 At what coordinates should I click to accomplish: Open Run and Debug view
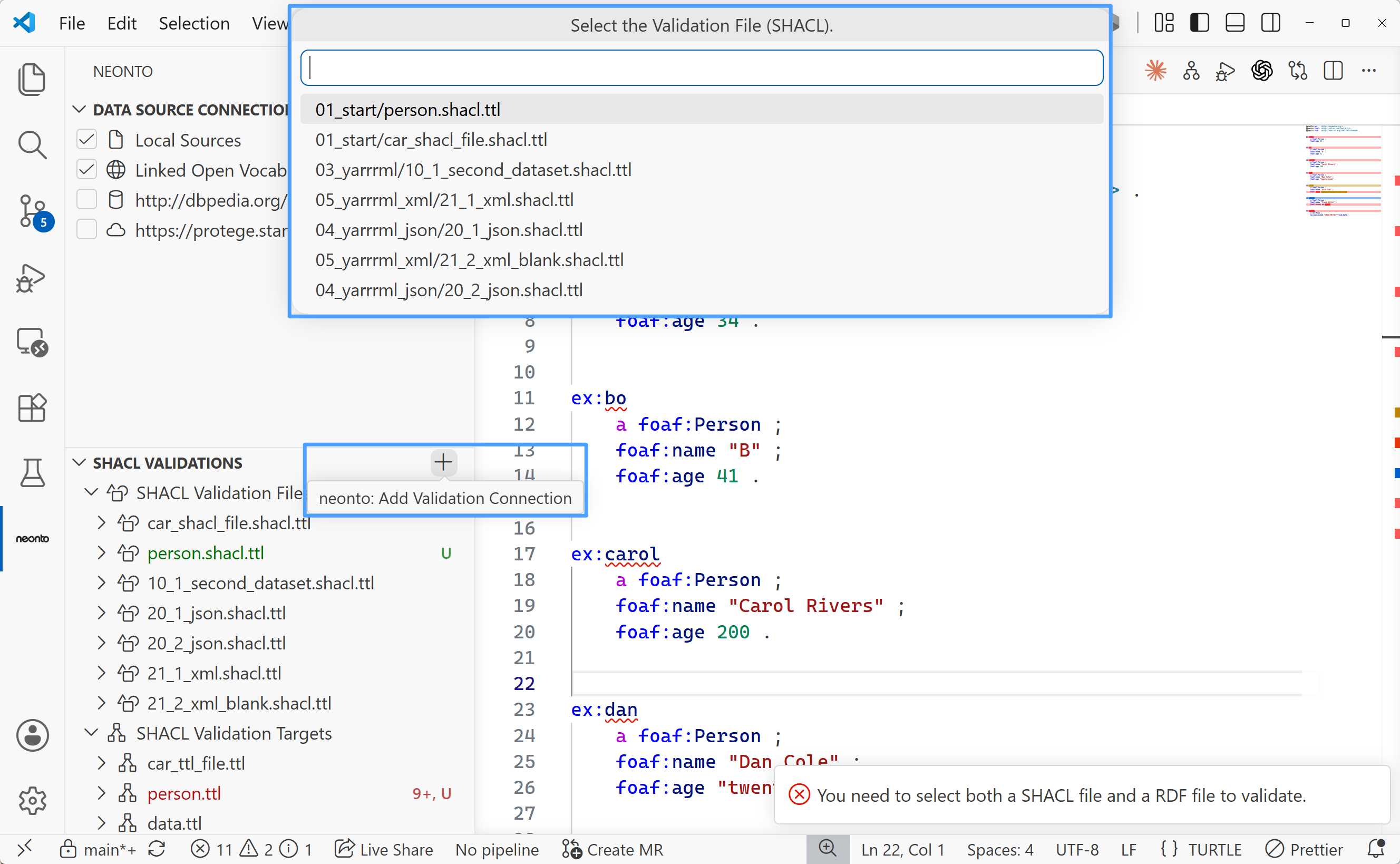pyautogui.click(x=32, y=278)
